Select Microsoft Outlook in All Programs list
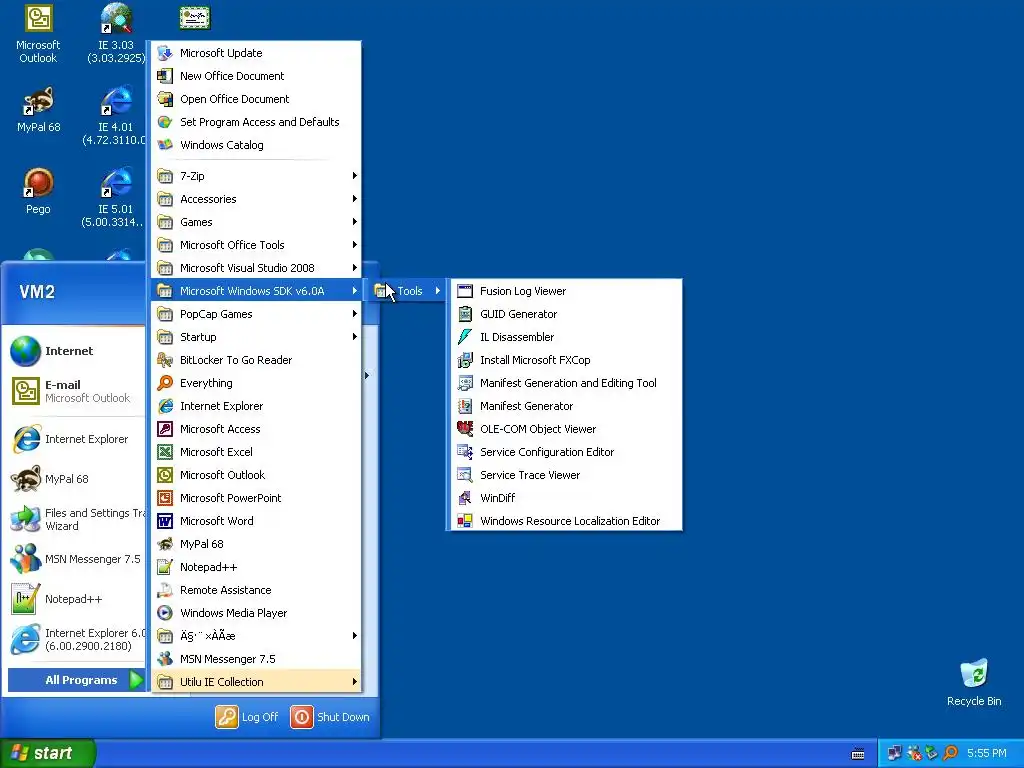Image resolution: width=1024 pixels, height=768 pixels. click(256, 475)
